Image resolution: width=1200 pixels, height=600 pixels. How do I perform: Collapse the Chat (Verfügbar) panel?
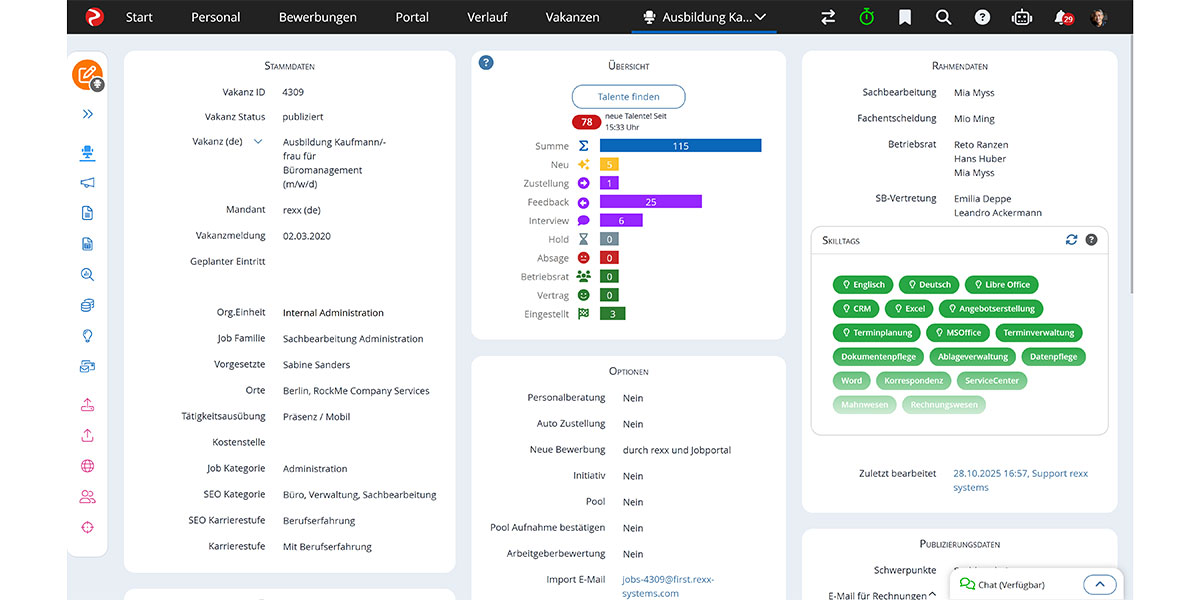1100,584
